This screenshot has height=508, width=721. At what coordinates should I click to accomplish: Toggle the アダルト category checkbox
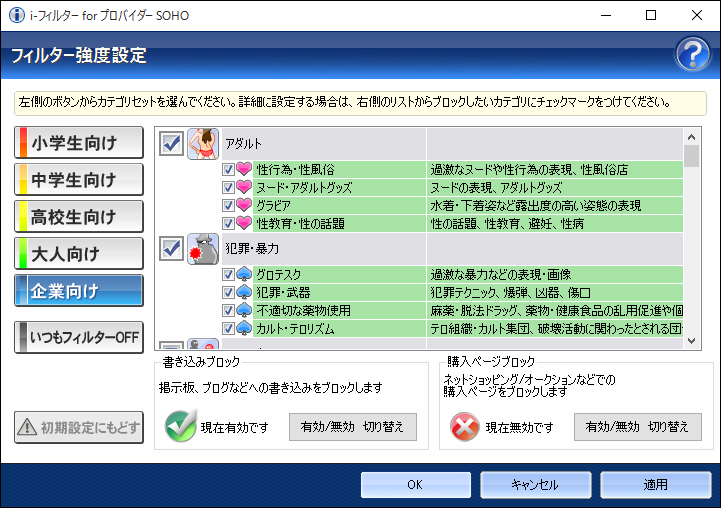coord(171,144)
